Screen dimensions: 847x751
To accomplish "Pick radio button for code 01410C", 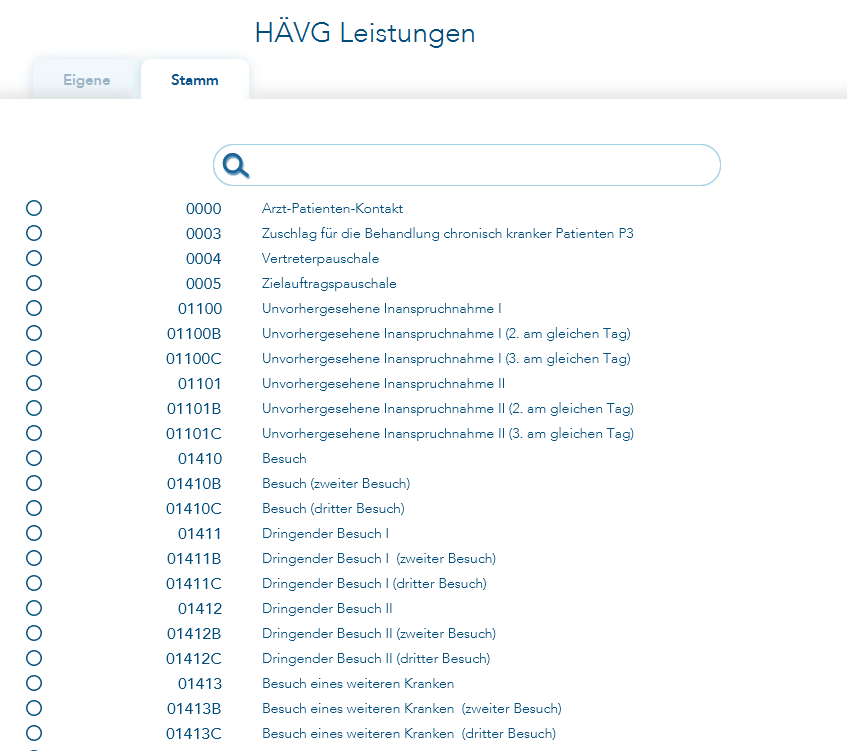I will click(34, 508).
